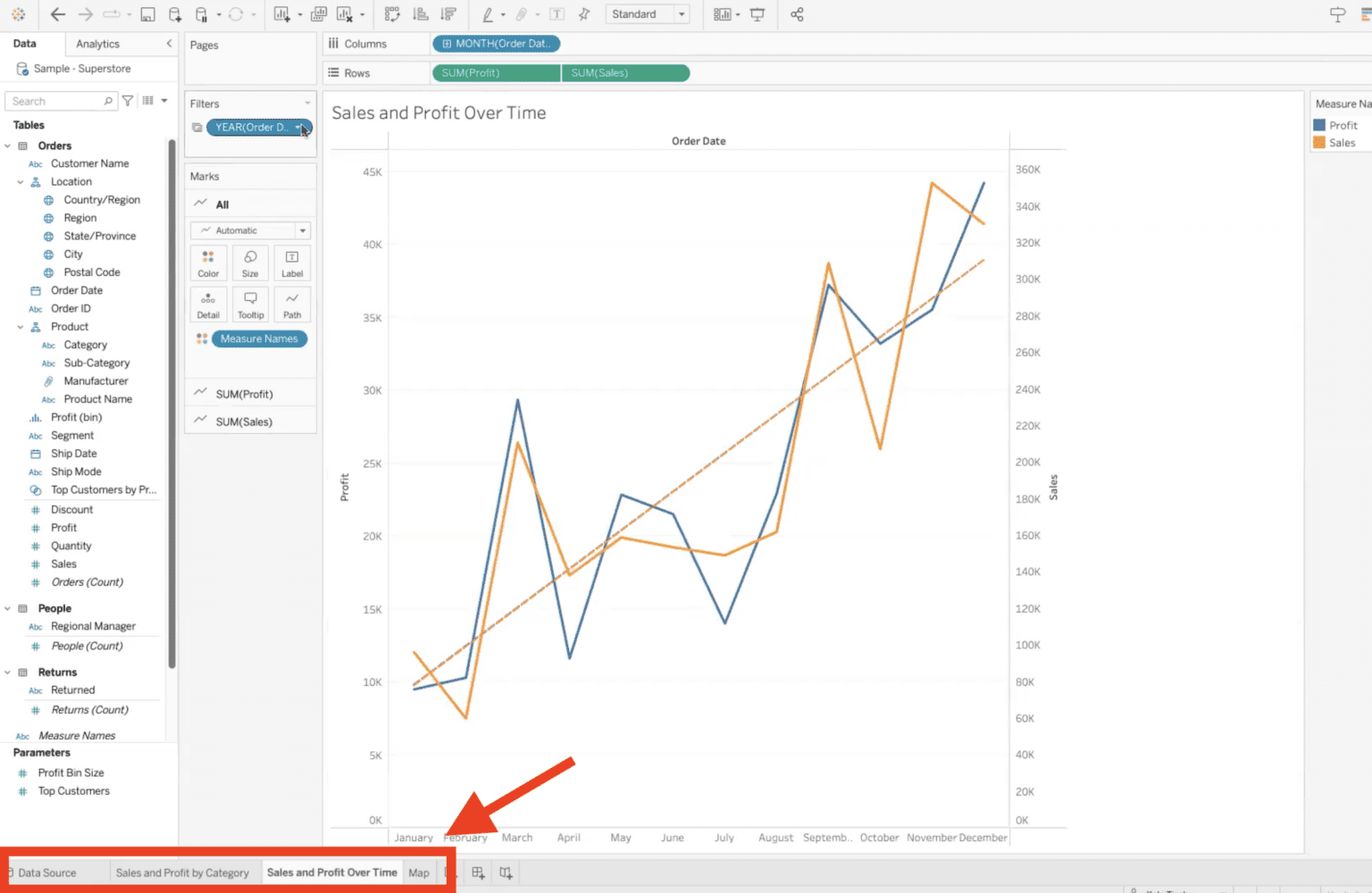Click the Share Workbook icon

coord(798,14)
